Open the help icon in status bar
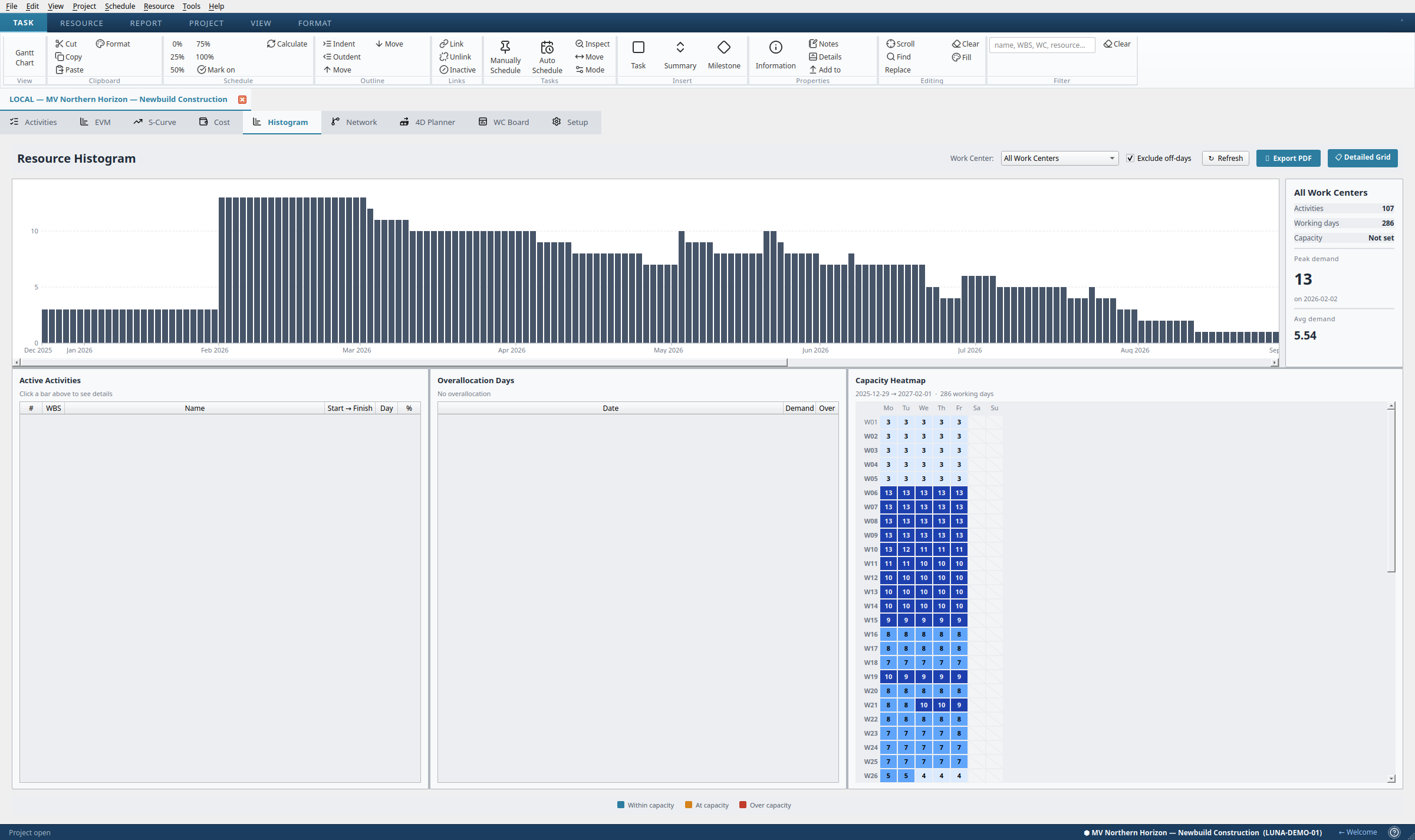Screen dimensions: 1415x840 tap(1394, 832)
